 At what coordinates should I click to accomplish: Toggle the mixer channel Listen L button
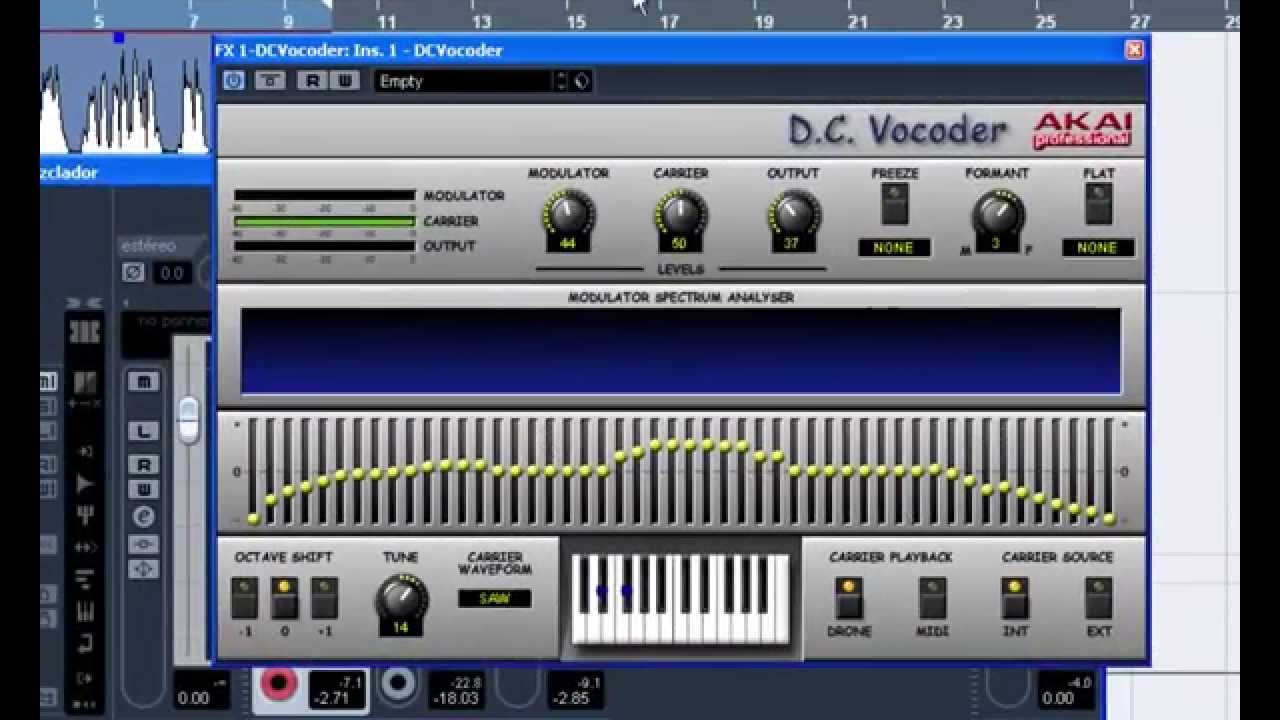tap(143, 431)
